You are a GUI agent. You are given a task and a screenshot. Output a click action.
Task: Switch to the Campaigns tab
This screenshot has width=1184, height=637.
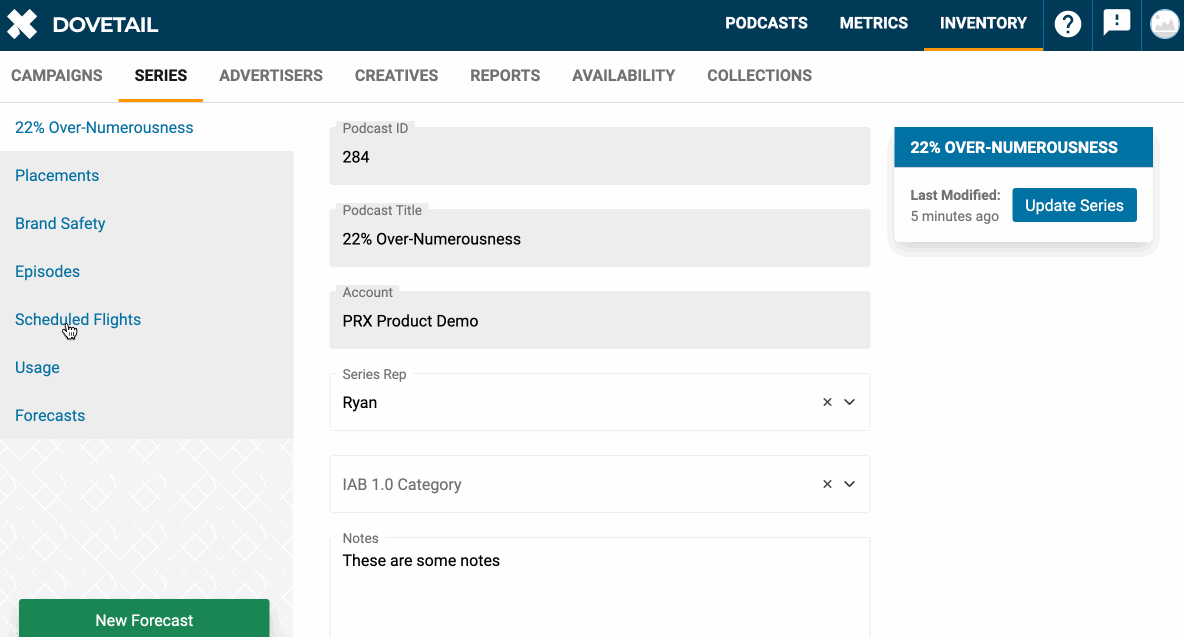57,75
